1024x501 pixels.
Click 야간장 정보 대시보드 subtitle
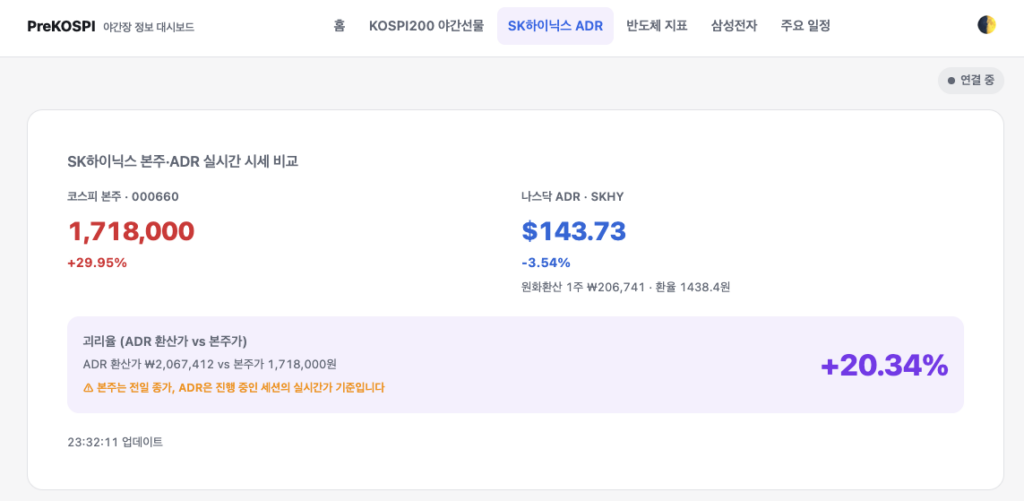pos(149,27)
